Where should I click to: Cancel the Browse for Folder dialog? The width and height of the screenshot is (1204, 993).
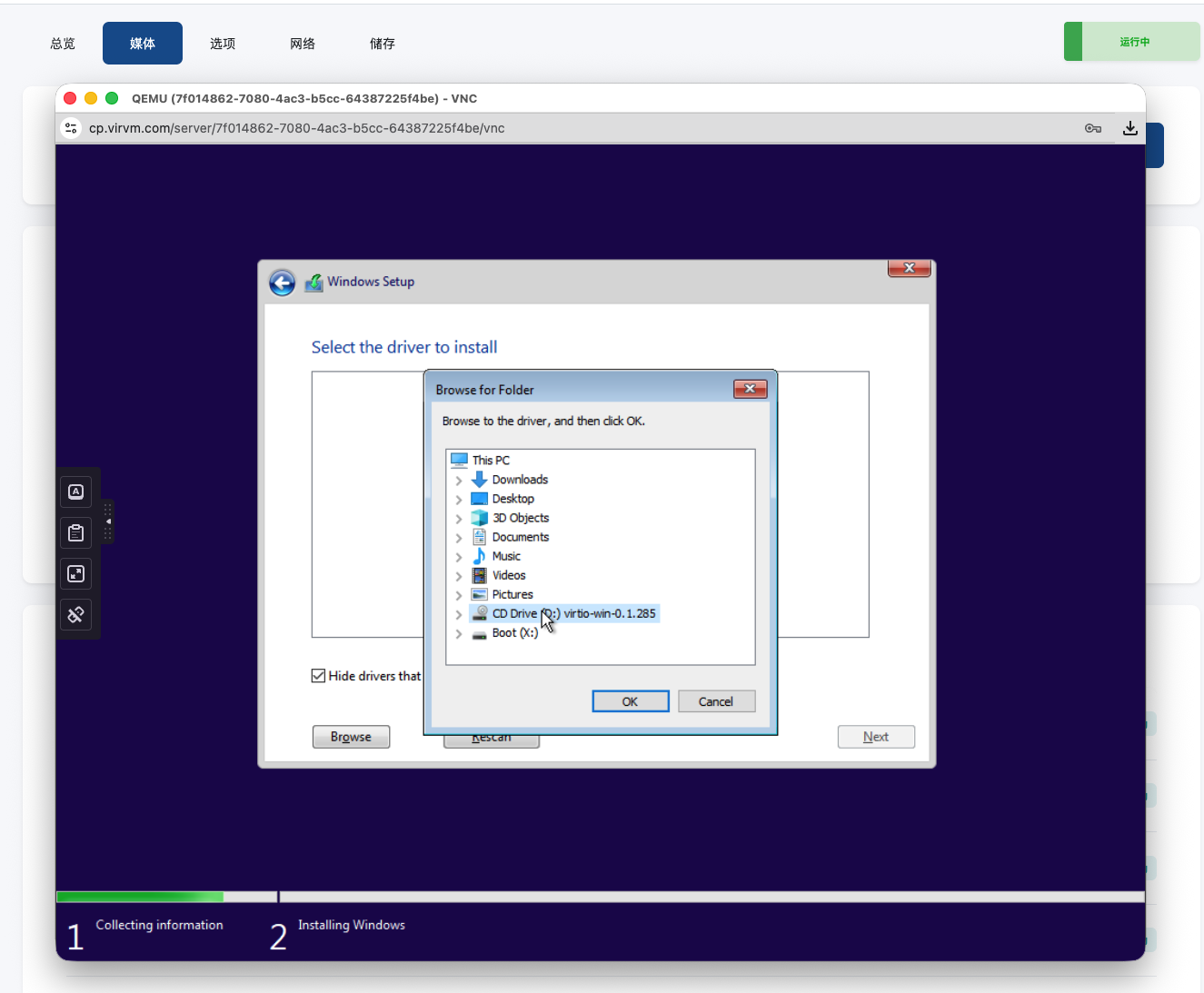click(x=716, y=701)
